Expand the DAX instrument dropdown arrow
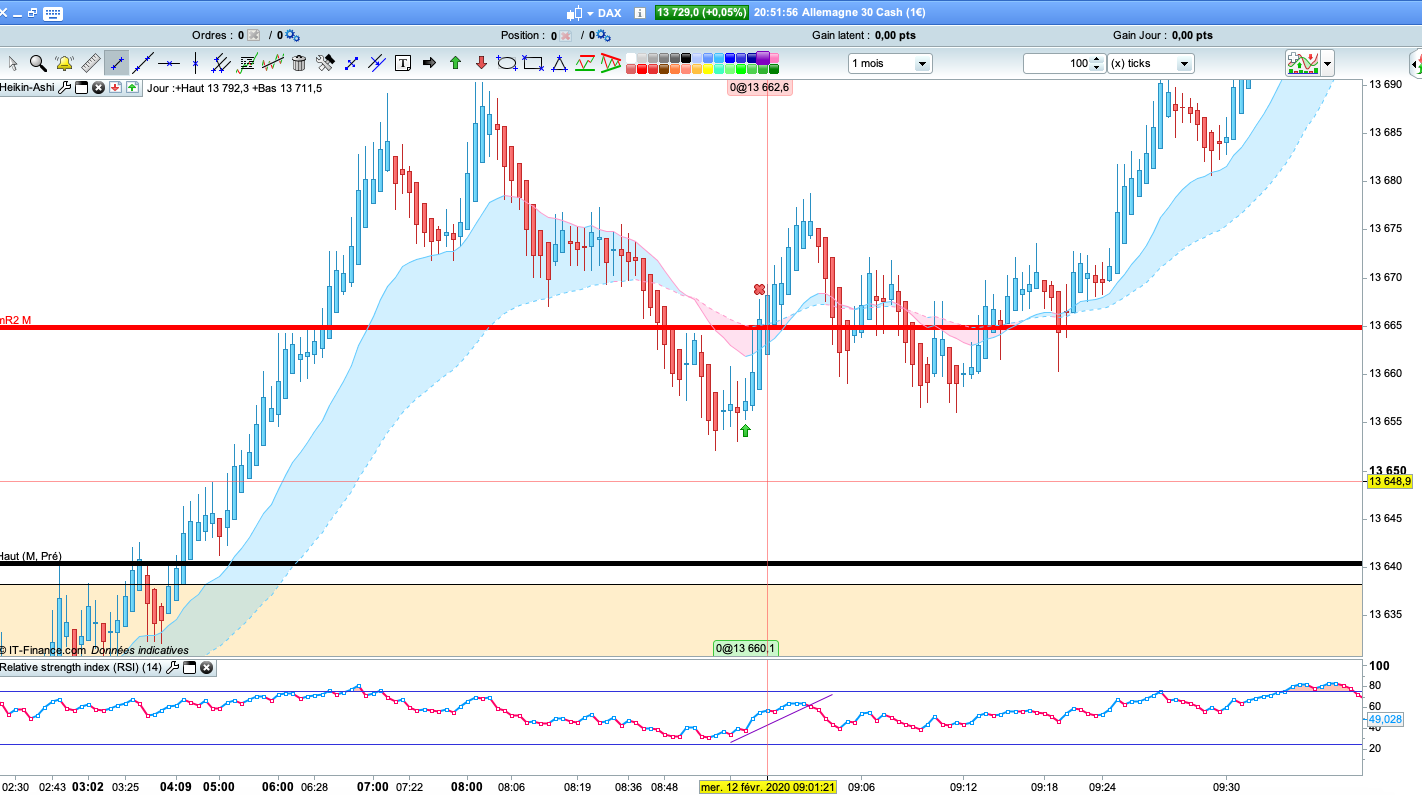 point(589,13)
